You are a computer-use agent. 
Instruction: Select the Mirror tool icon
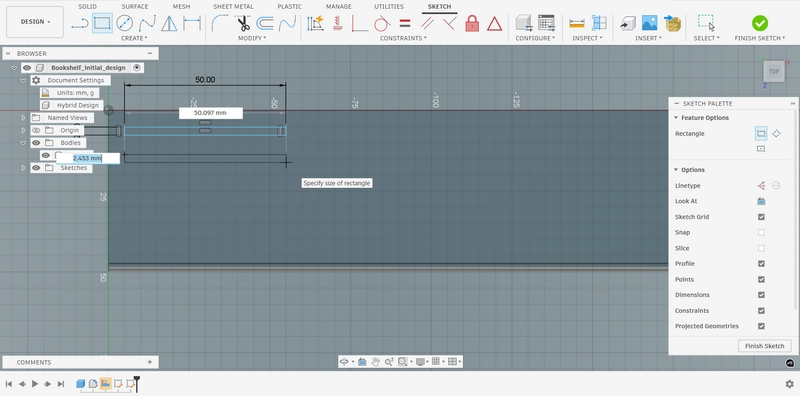[169, 23]
